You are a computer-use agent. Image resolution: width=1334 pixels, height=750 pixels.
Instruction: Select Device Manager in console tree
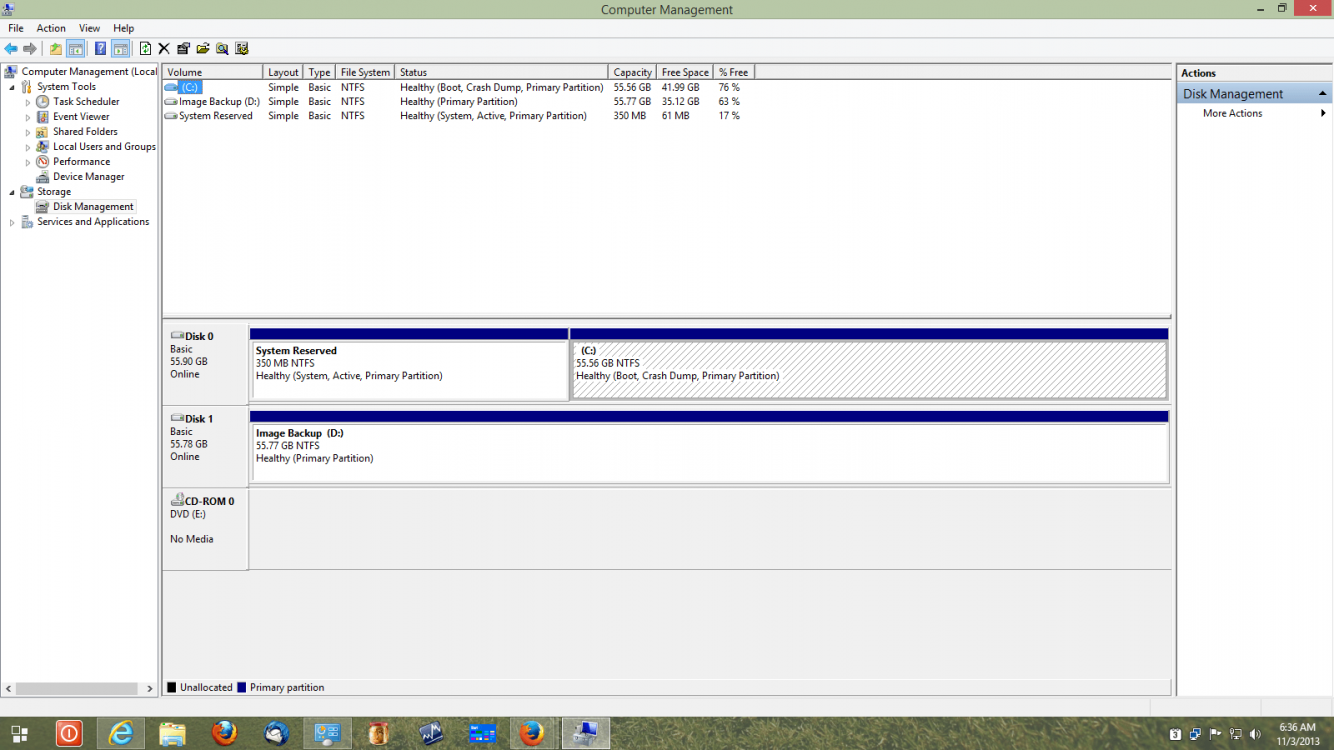pyautogui.click(x=89, y=177)
